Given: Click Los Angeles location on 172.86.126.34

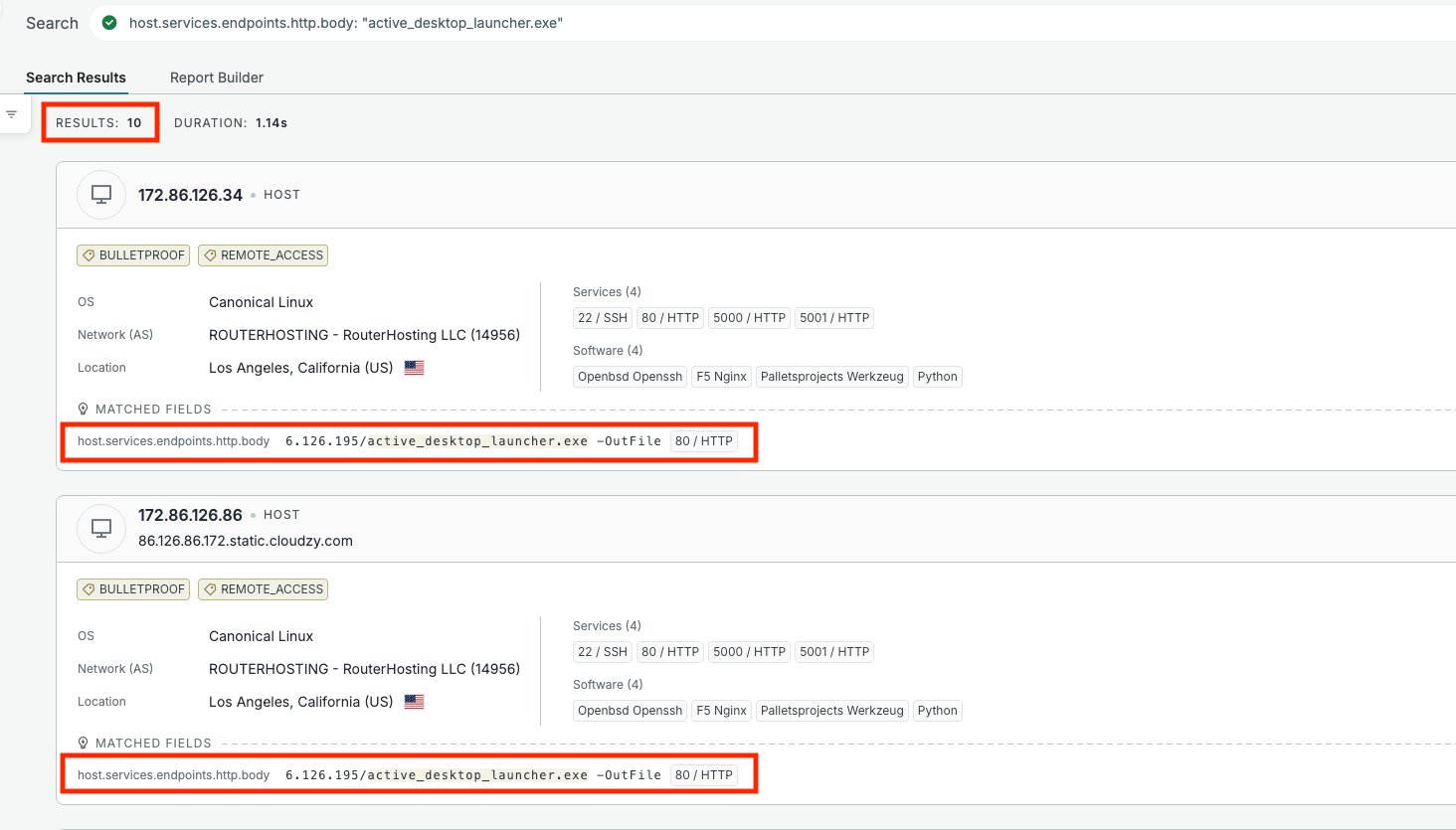Looking at the screenshot, I should [x=301, y=368].
